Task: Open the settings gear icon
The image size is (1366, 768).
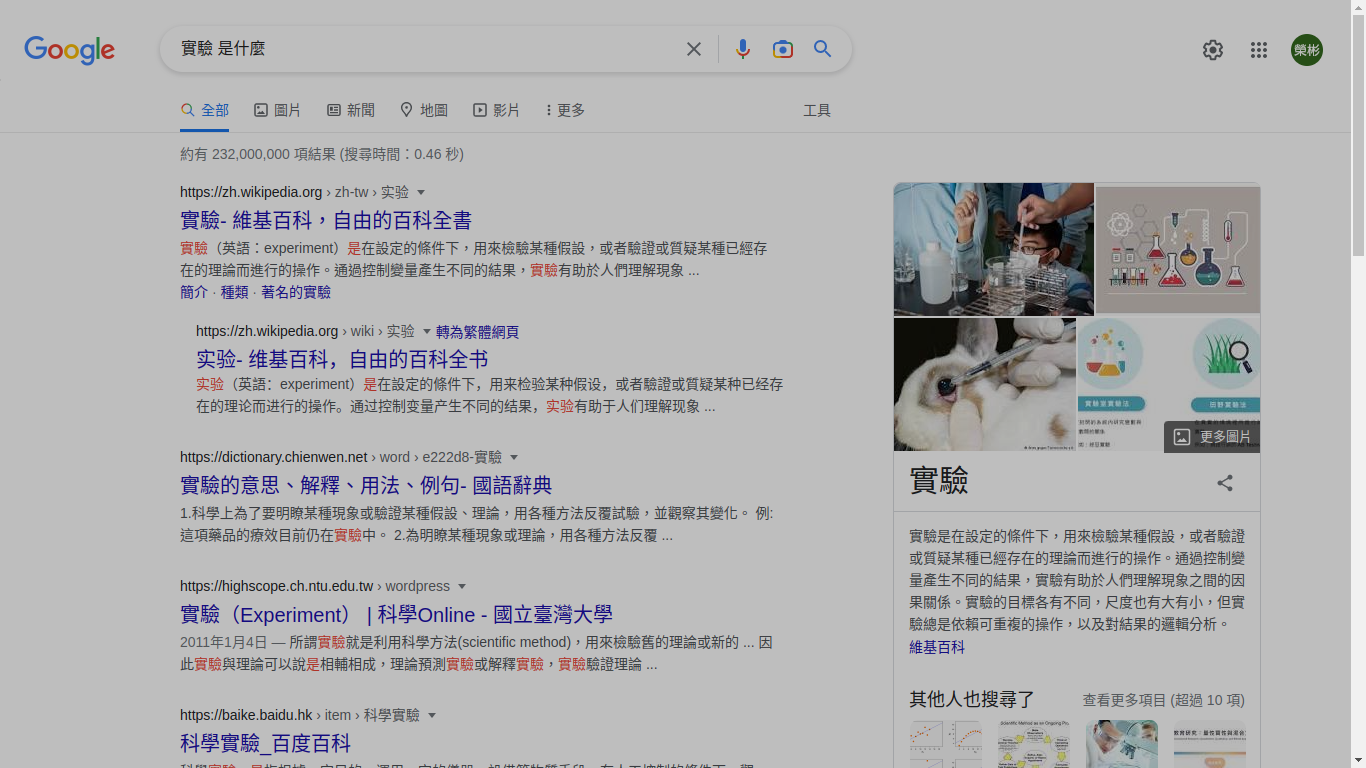Action: pyautogui.click(x=1212, y=50)
